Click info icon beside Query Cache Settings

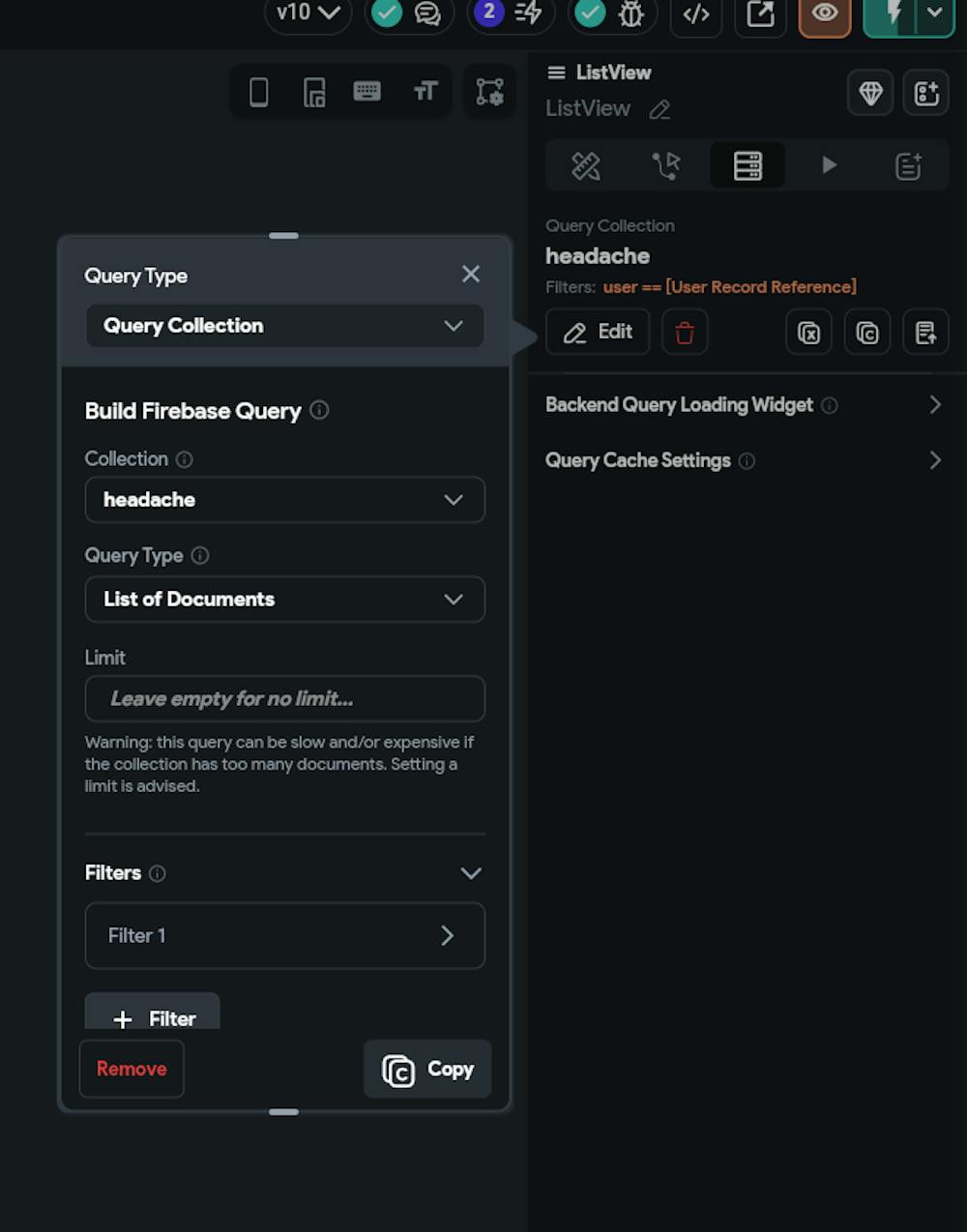747,461
